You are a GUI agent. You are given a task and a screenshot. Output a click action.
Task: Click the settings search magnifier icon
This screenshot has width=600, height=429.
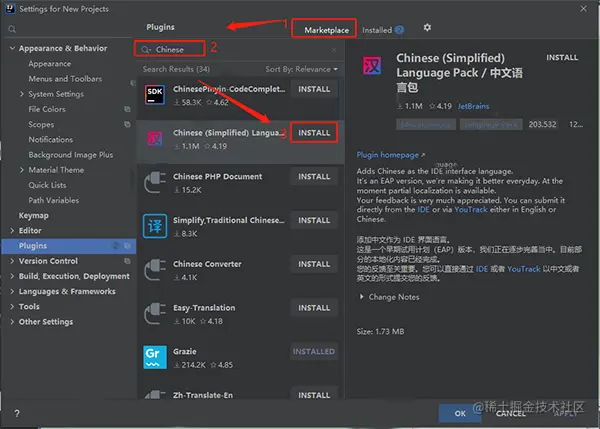12,29
